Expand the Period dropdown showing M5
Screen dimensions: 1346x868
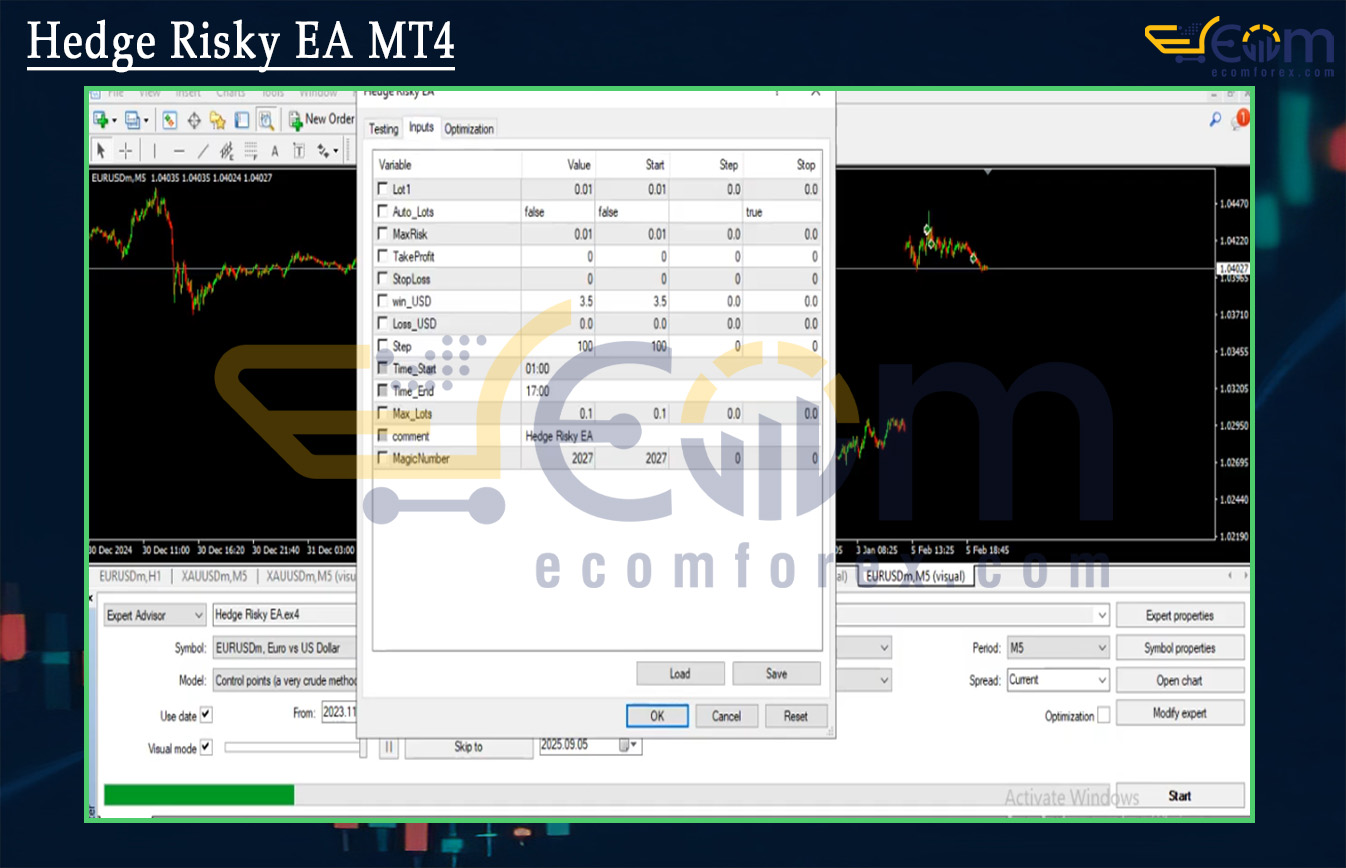click(1058, 648)
